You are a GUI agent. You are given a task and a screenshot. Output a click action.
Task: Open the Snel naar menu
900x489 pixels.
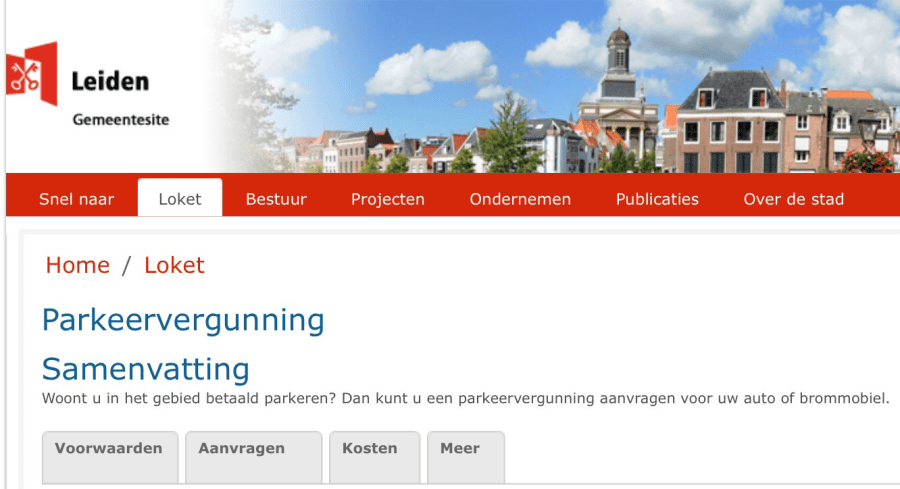point(76,199)
